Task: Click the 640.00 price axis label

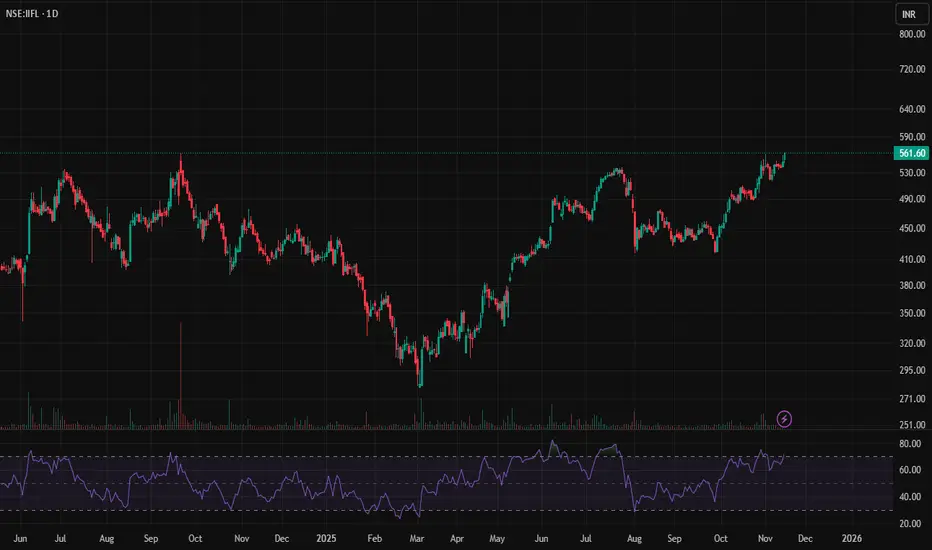Action: tap(910, 108)
